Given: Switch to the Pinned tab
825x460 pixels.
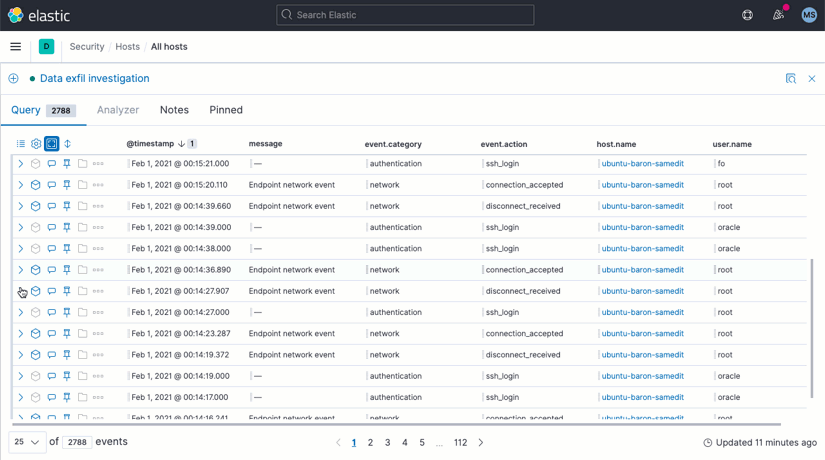Looking at the screenshot, I should (226, 110).
